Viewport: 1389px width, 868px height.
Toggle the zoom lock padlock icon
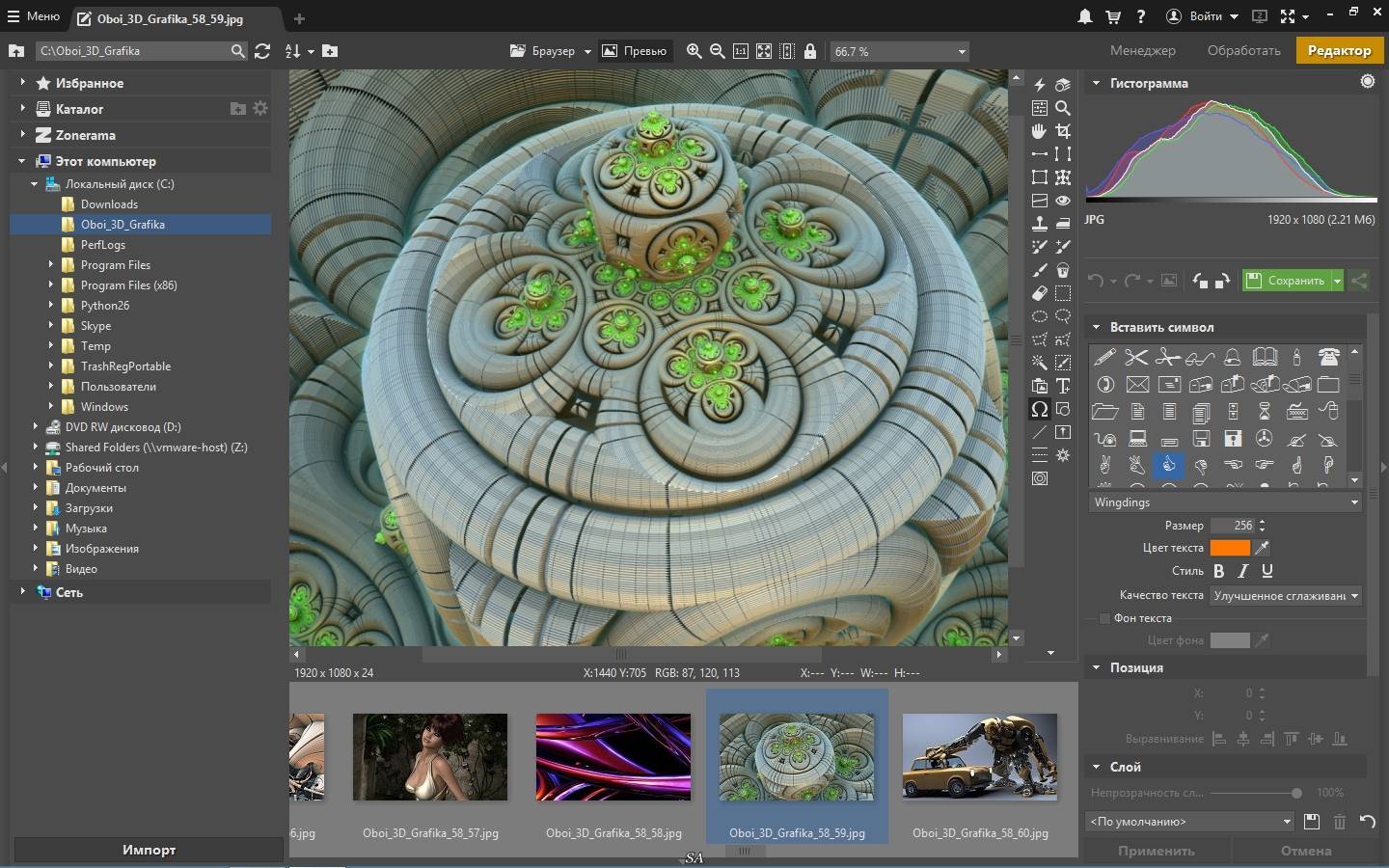(x=810, y=51)
